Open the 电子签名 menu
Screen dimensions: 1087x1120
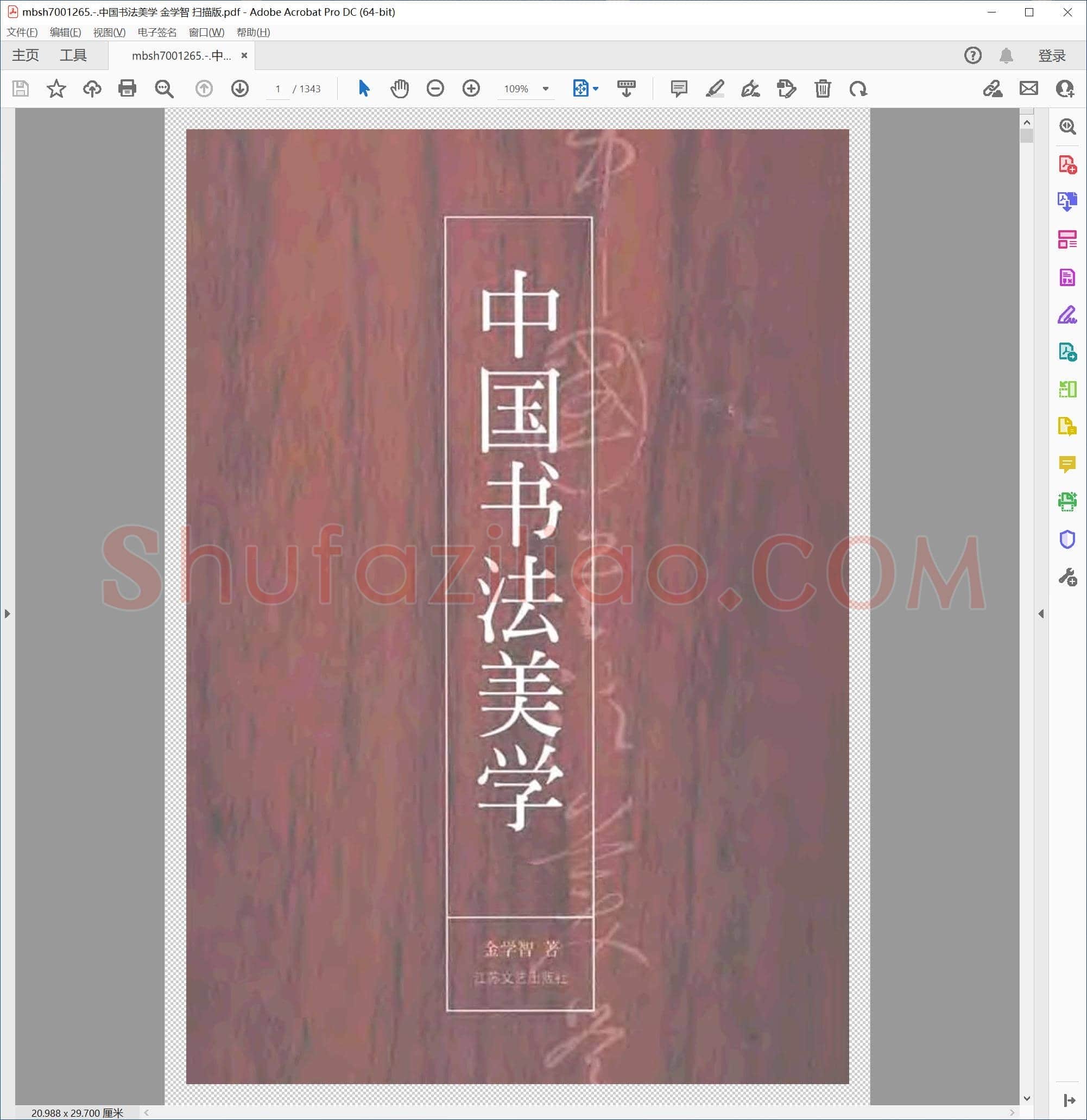pos(157,32)
